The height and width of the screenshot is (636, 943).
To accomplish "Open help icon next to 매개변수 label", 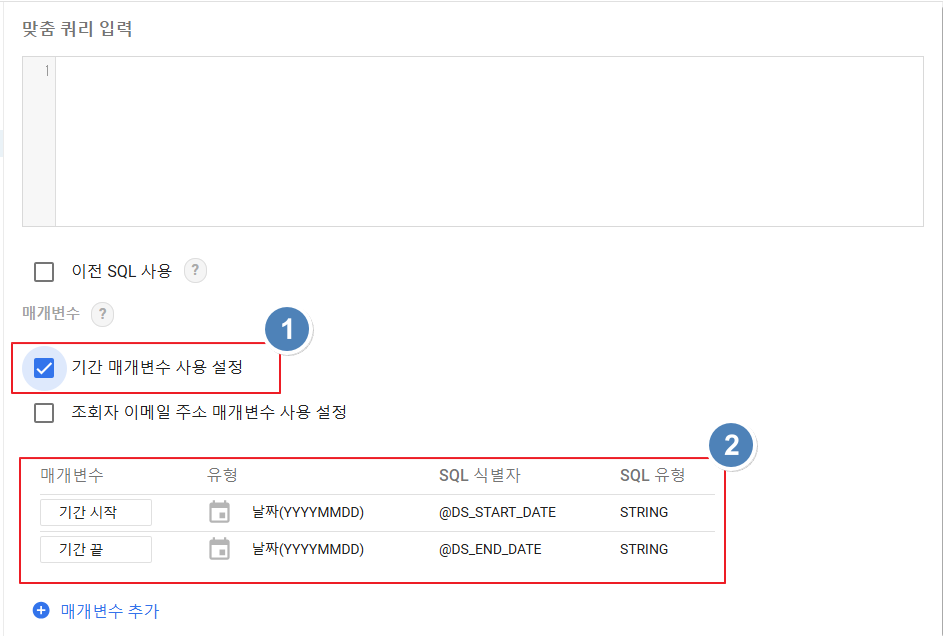I will coord(102,314).
